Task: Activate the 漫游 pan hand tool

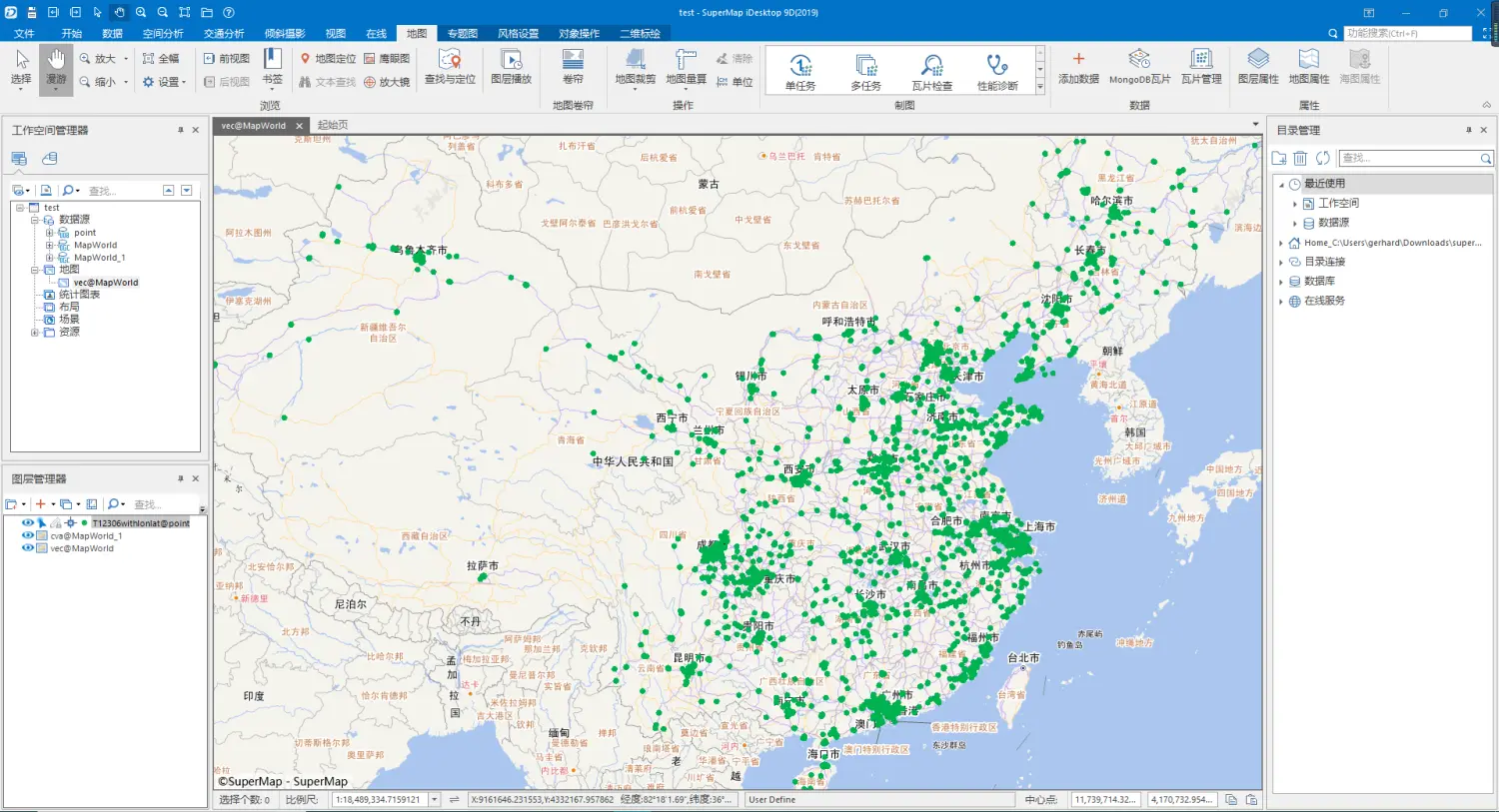Action: pos(56,68)
